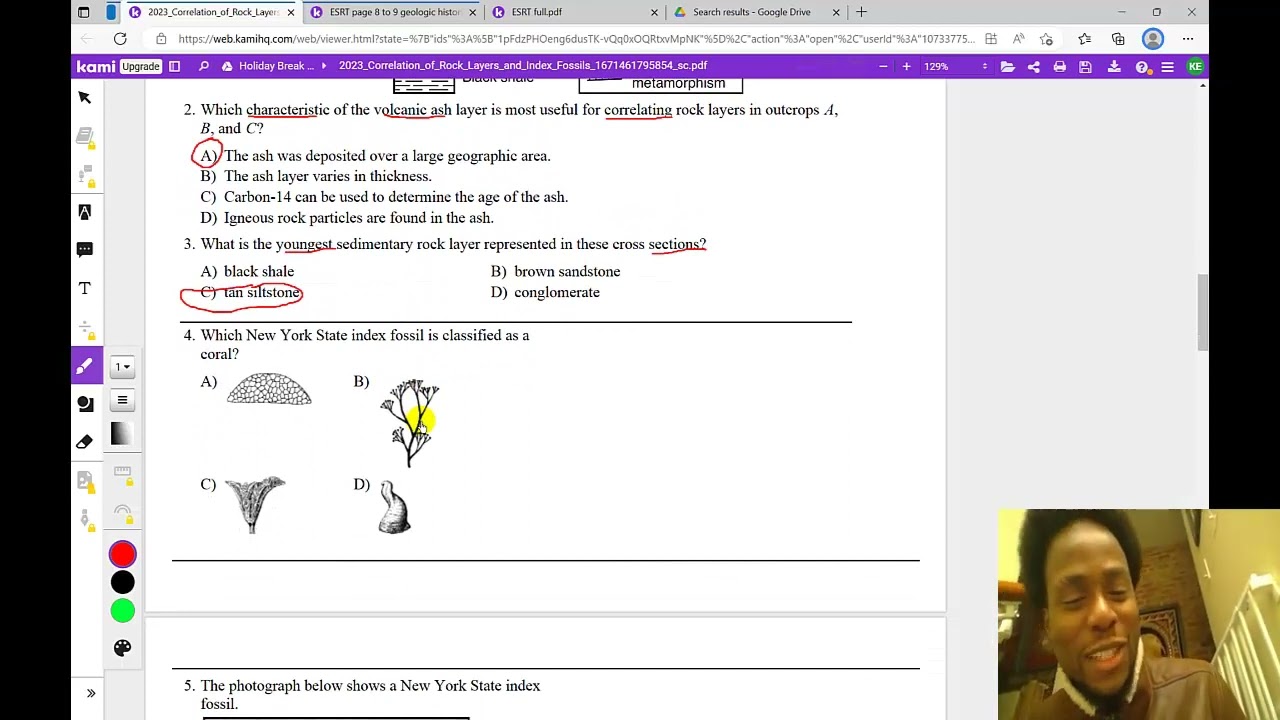Click answer 'B) brown sandstone'
This screenshot has width=1280, height=720.
click(x=555, y=271)
